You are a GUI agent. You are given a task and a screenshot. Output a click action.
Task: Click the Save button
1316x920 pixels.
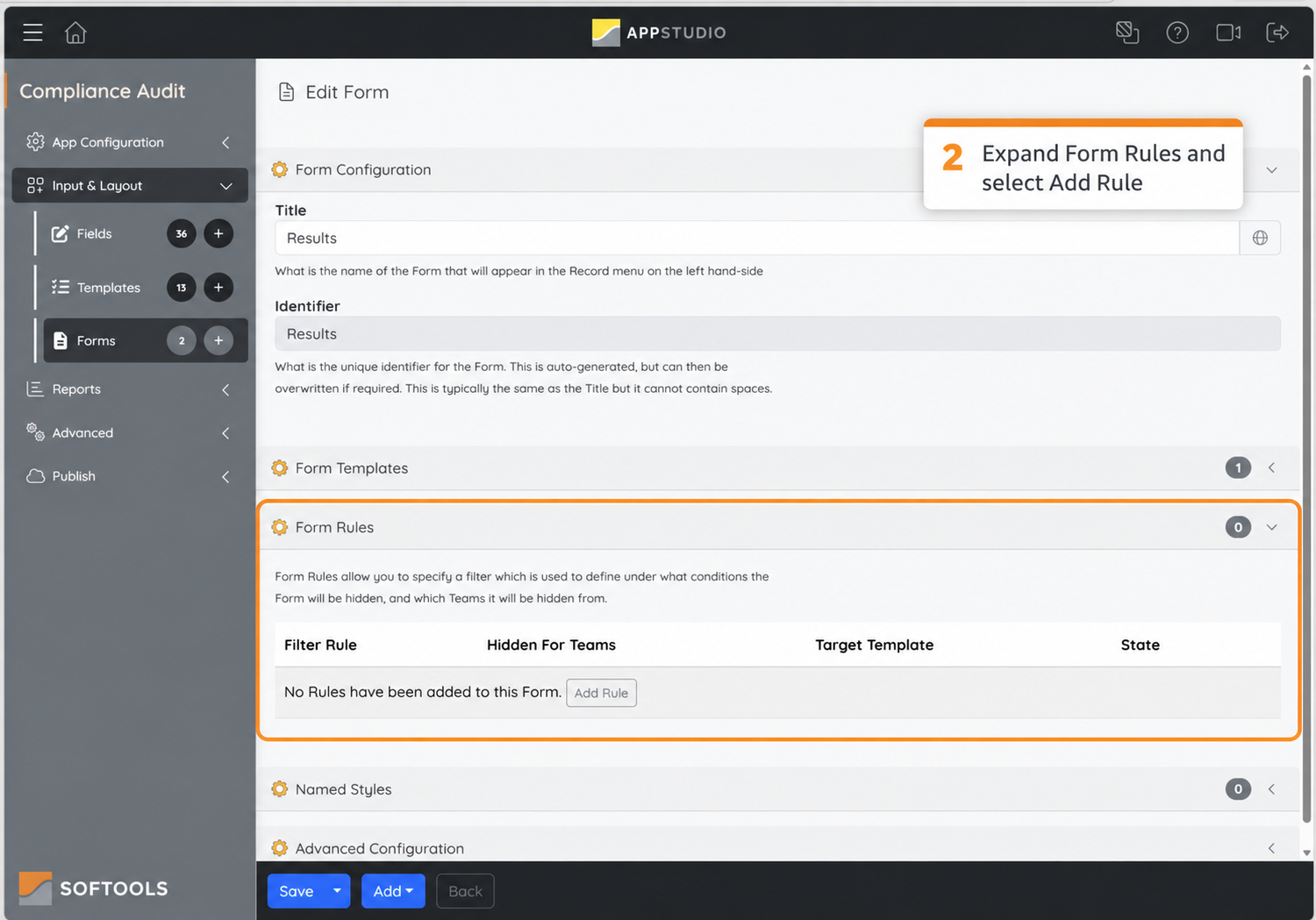[297, 891]
